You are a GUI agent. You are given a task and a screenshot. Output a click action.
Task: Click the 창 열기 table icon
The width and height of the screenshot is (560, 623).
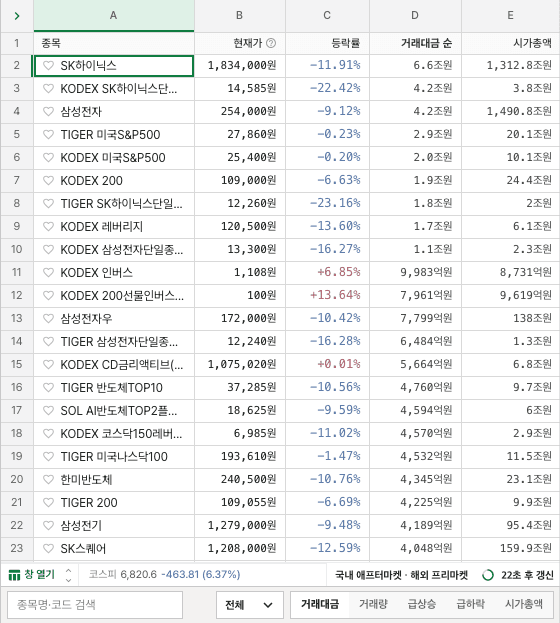(14, 575)
